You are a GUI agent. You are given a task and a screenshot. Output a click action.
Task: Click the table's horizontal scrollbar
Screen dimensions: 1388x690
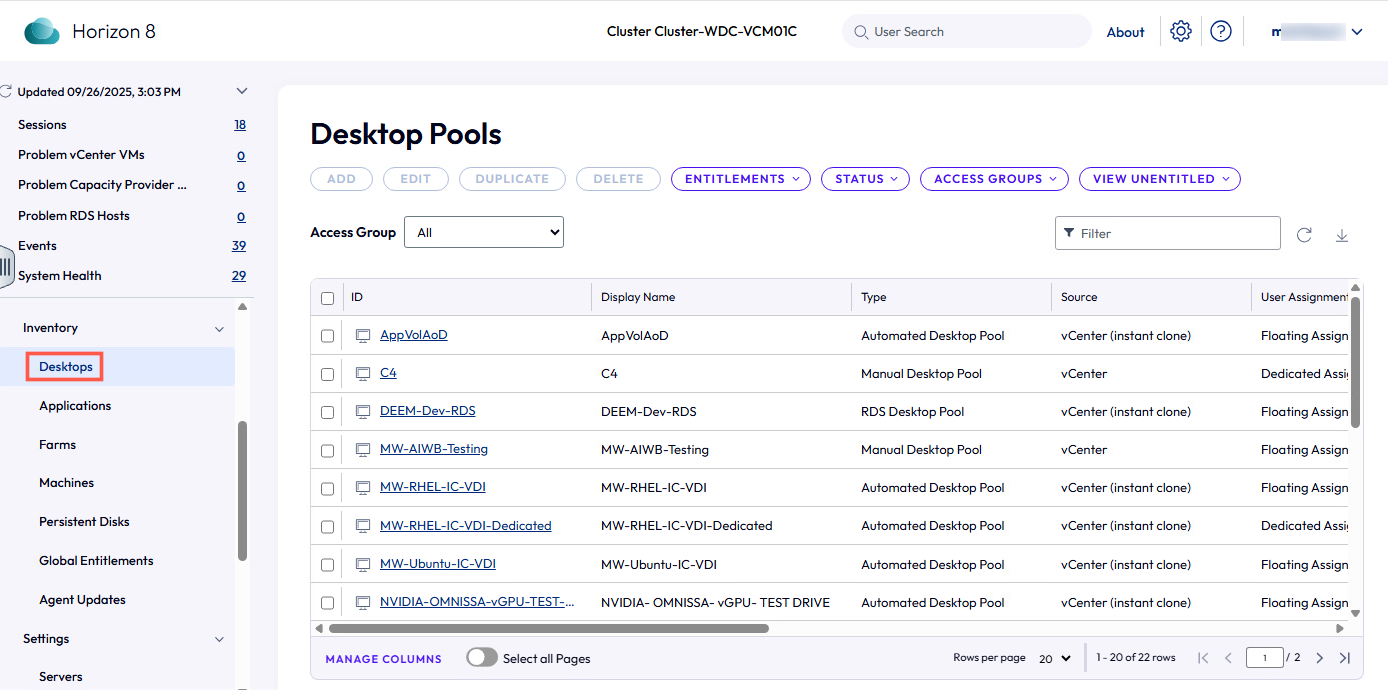pyautogui.click(x=548, y=629)
